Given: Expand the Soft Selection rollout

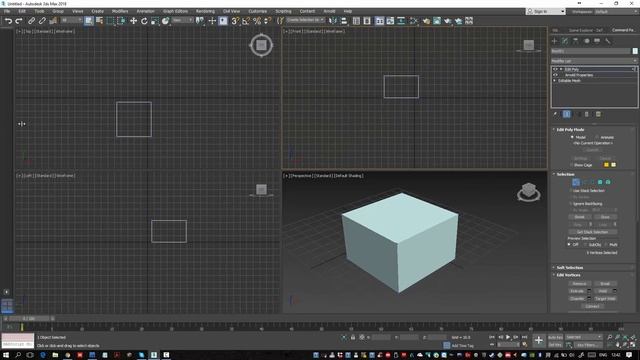Looking at the screenshot, I should coord(570,268).
